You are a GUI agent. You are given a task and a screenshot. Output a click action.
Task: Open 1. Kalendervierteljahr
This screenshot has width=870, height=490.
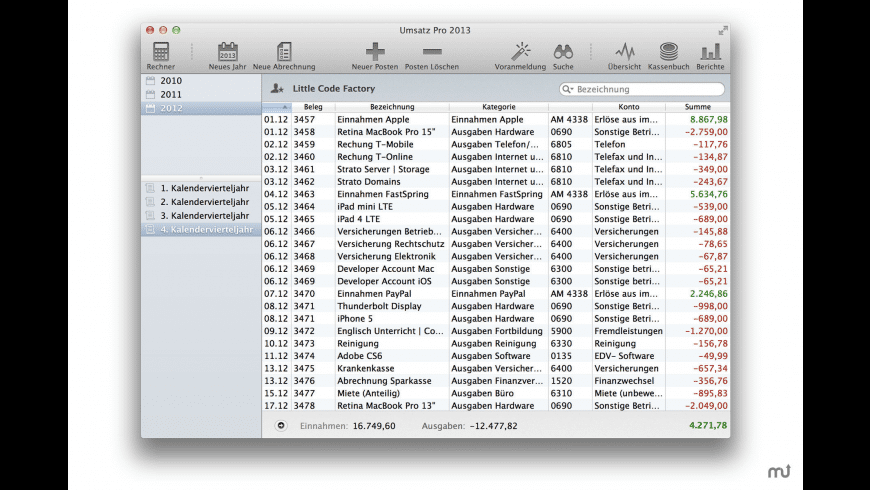pos(201,188)
